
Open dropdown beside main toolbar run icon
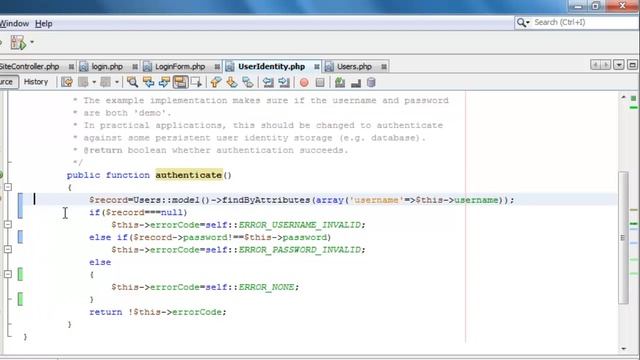[32, 42]
